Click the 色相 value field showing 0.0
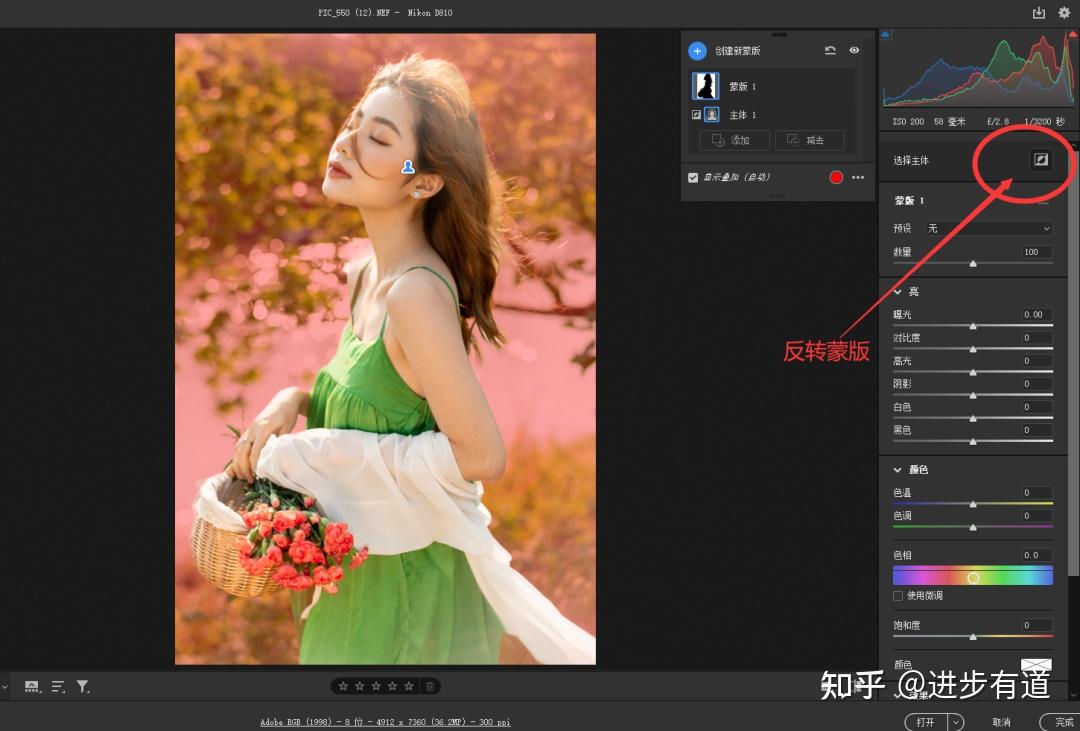Viewport: 1080px width, 731px height. (x=1037, y=555)
